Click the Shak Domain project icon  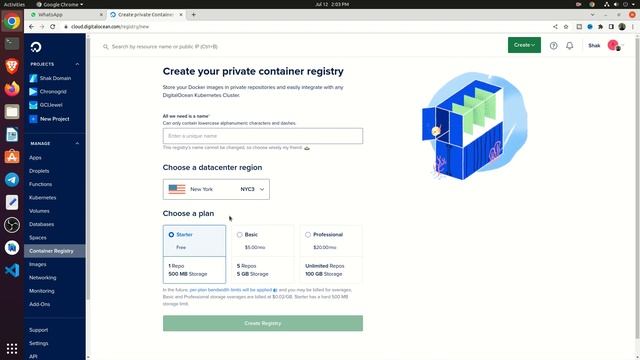click(x=33, y=78)
